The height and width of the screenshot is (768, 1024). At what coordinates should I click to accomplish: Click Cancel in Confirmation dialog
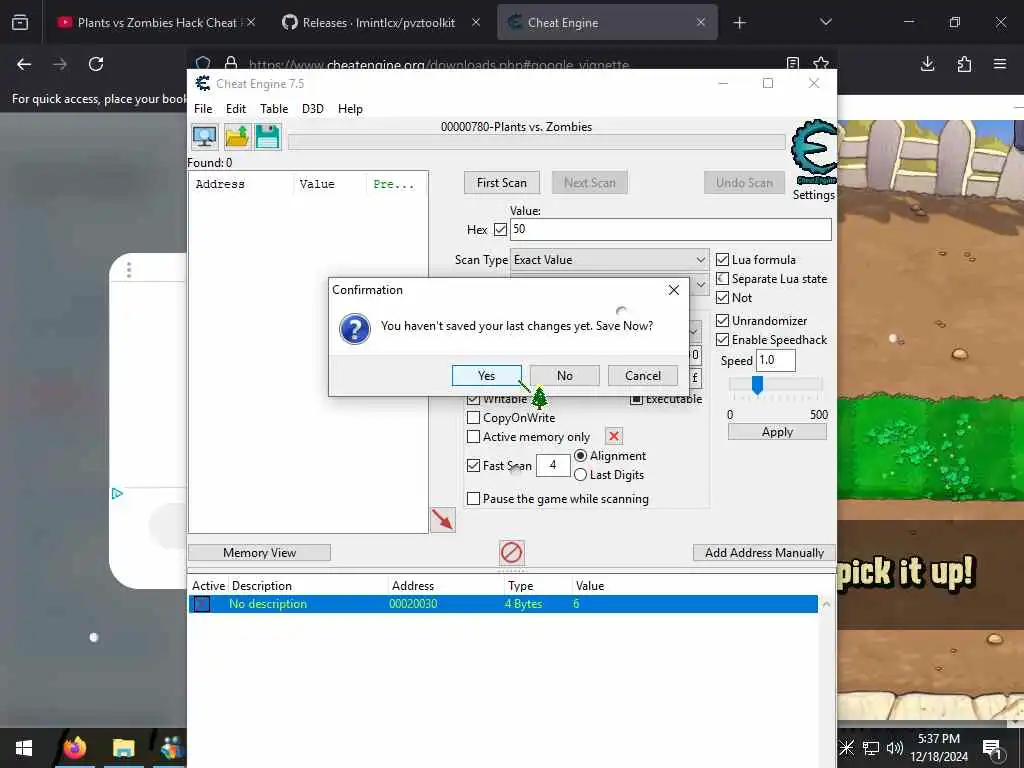click(x=643, y=376)
